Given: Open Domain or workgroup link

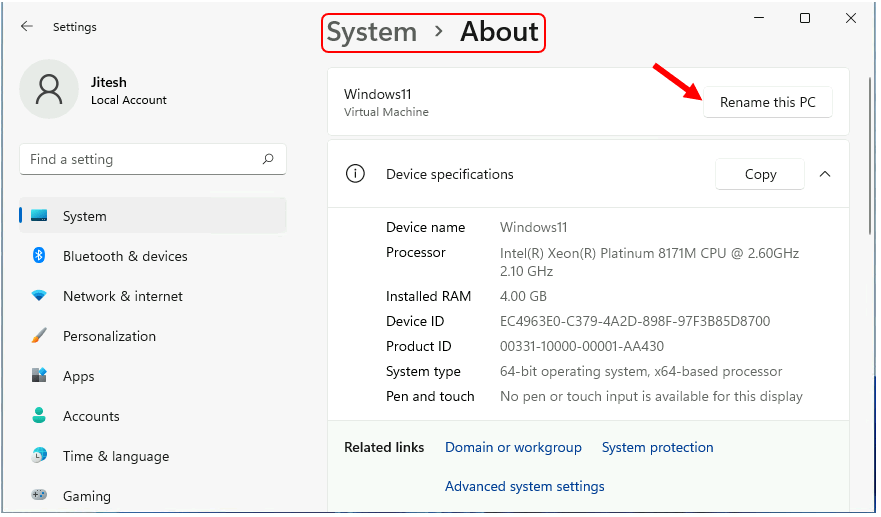Looking at the screenshot, I should 513,447.
